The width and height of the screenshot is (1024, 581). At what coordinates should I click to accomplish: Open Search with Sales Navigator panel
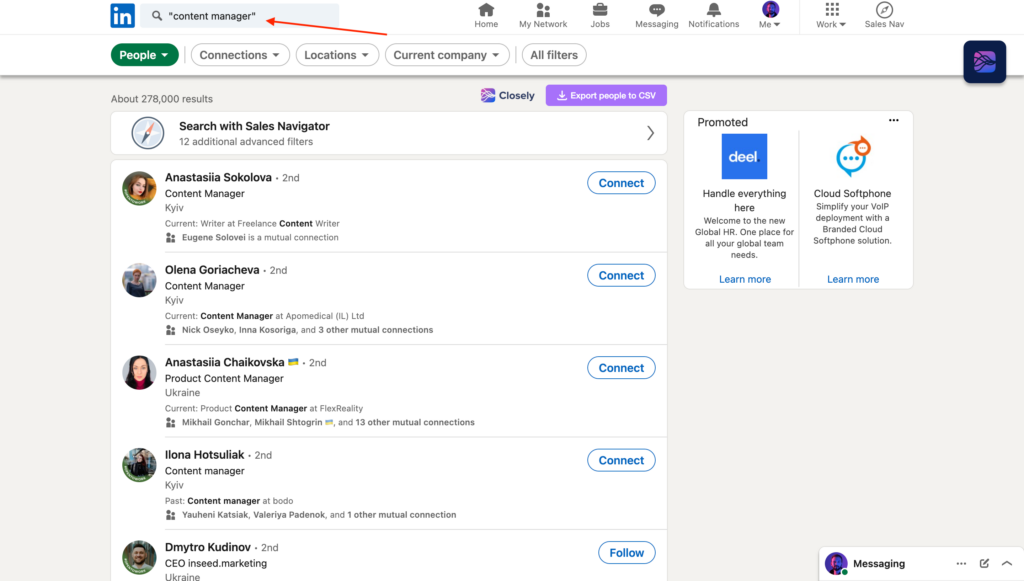coord(390,132)
